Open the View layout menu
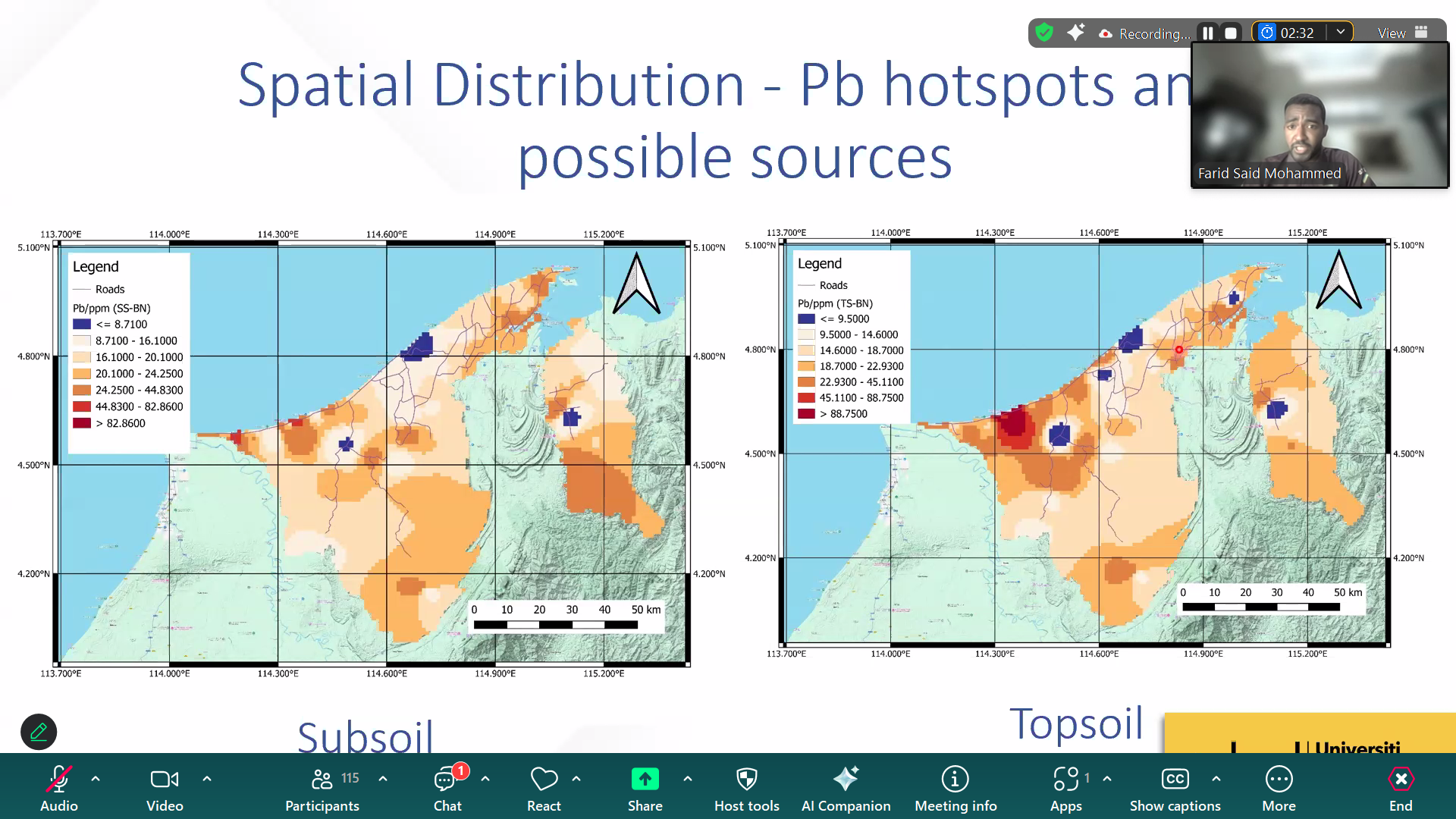This screenshot has height=819, width=1456. pyautogui.click(x=1392, y=33)
